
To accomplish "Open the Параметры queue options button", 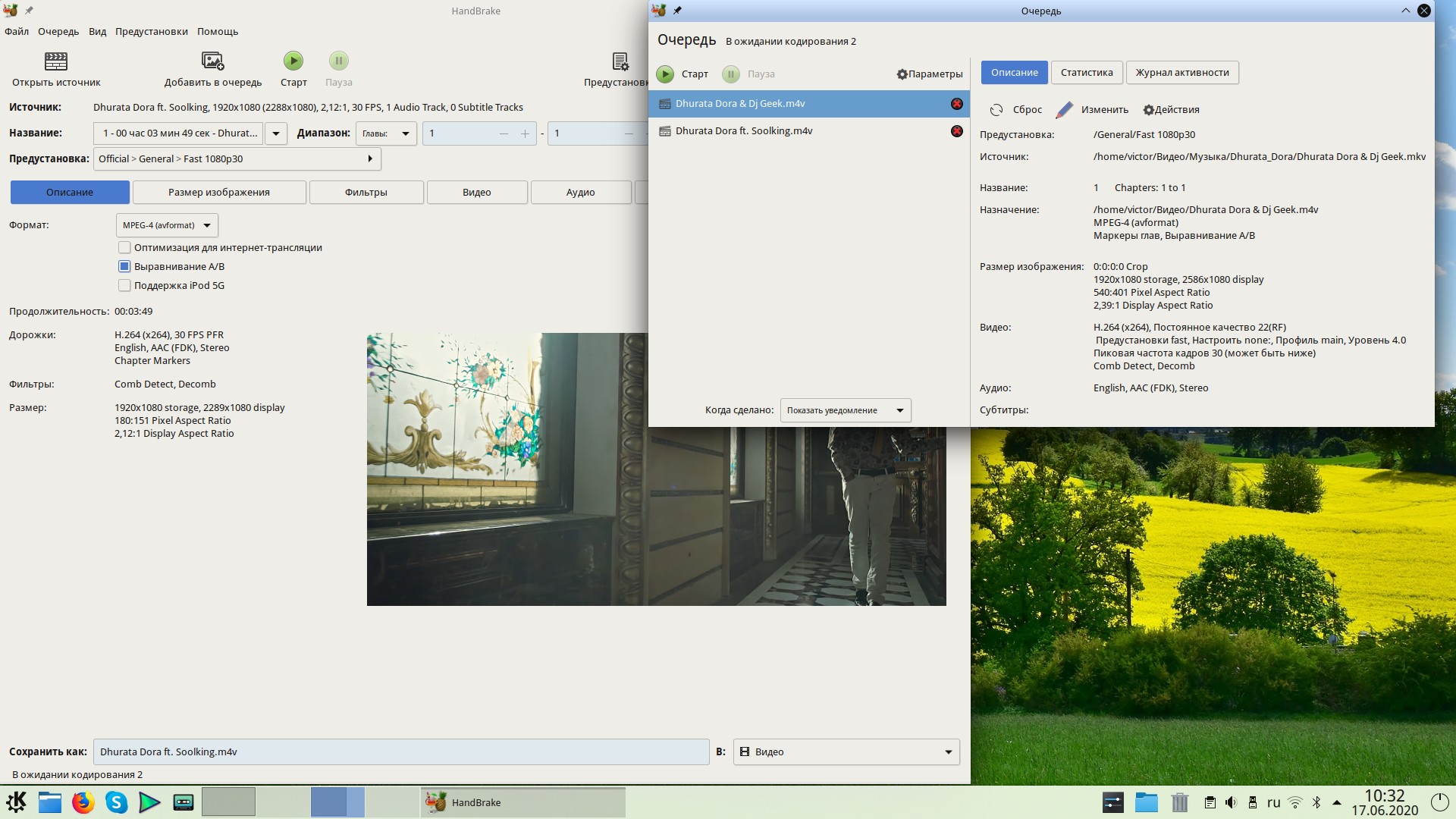I will (x=929, y=74).
